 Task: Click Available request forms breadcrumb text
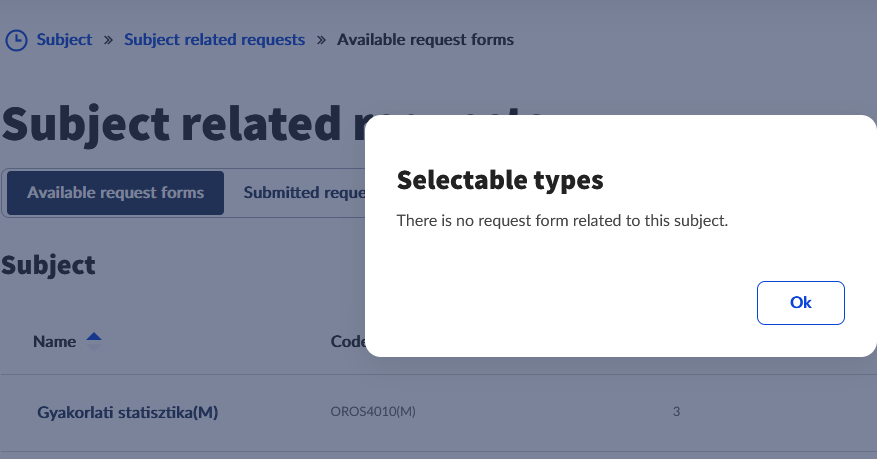coord(425,40)
